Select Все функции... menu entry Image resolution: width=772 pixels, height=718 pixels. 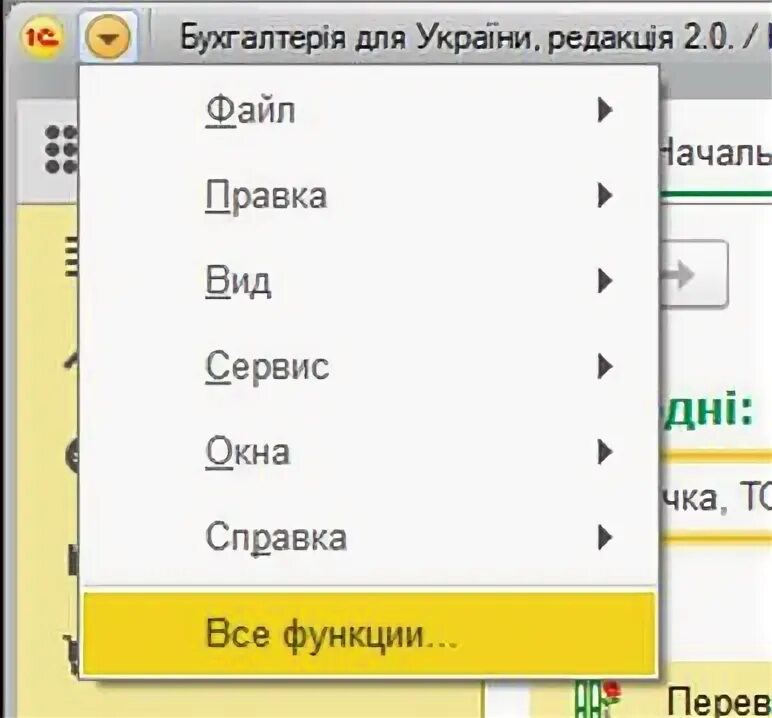pos(369,633)
